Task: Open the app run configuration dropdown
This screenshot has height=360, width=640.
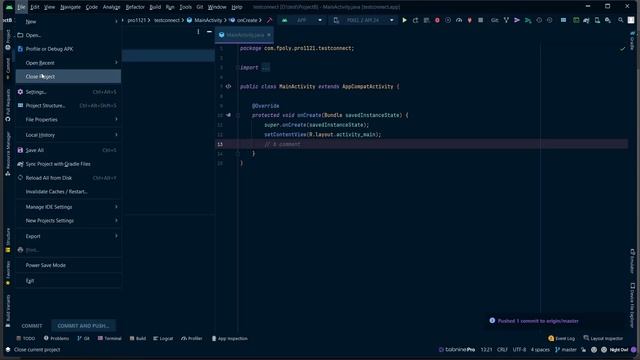Action: pos(302,20)
